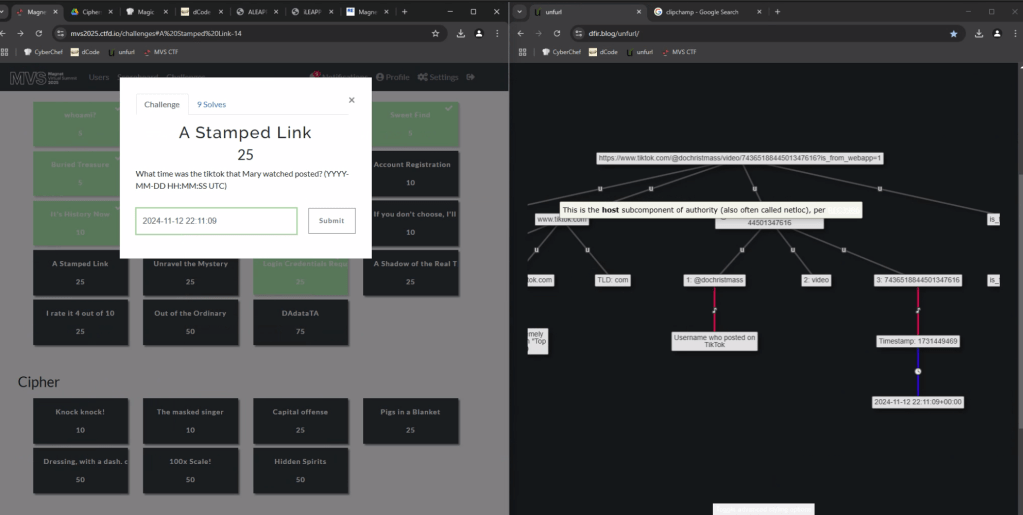Open the Chrome profile icon in the ctfd.io window
Viewport: 1023px width, 515px height.
[479, 33]
